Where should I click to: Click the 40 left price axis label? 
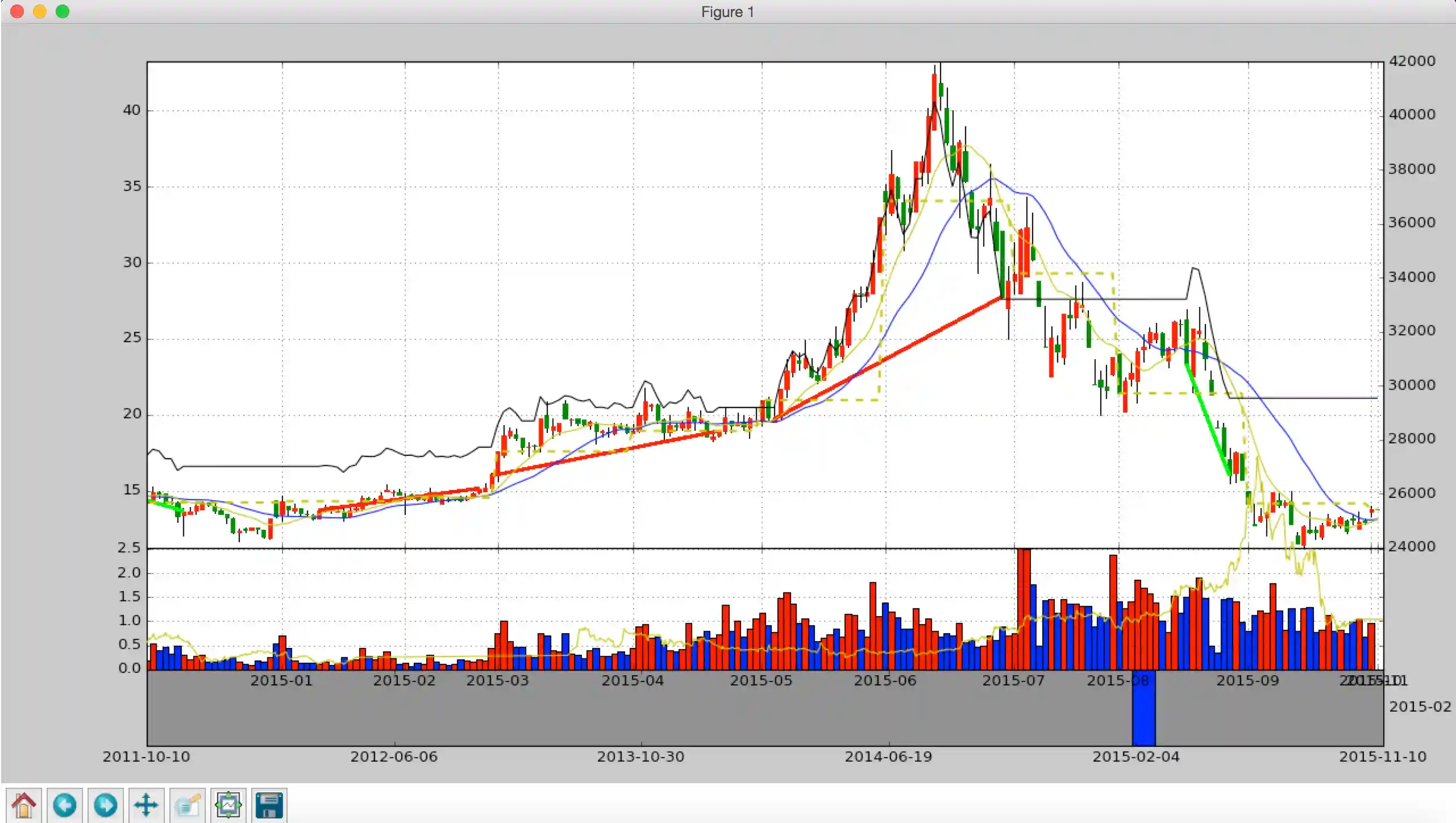131,110
